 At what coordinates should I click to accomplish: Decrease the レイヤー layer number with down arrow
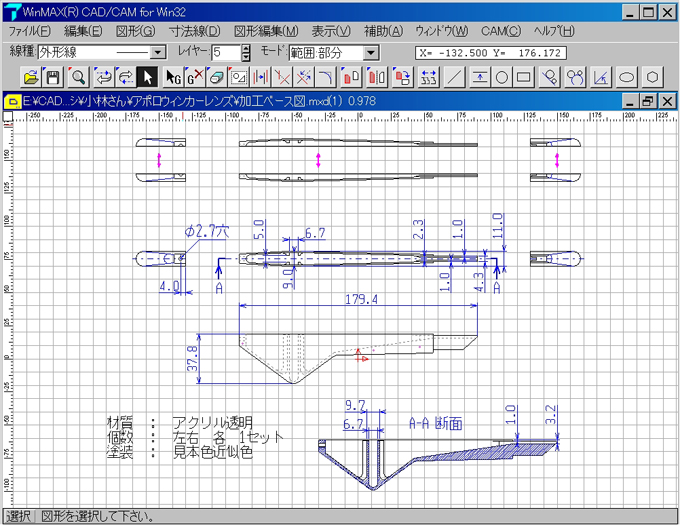(246, 57)
